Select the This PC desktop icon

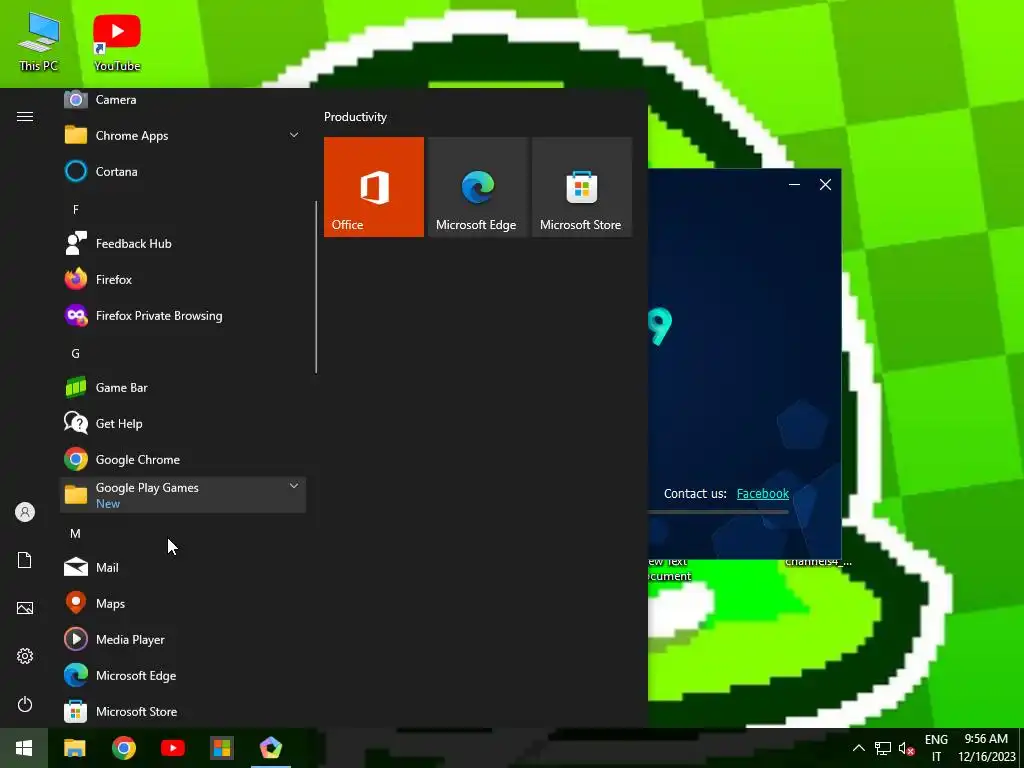(x=39, y=42)
